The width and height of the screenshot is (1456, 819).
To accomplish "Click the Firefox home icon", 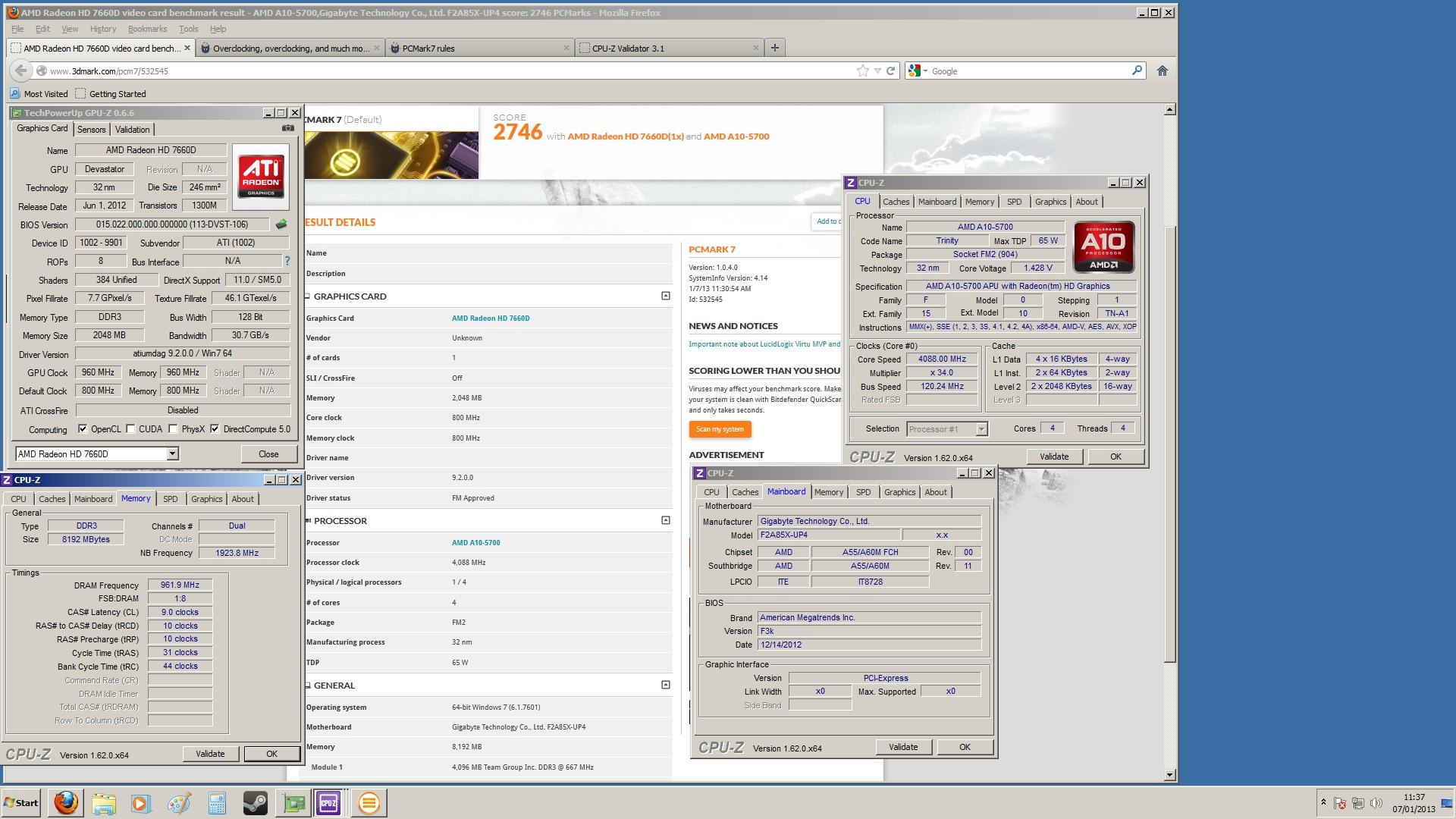I will pyautogui.click(x=1162, y=71).
